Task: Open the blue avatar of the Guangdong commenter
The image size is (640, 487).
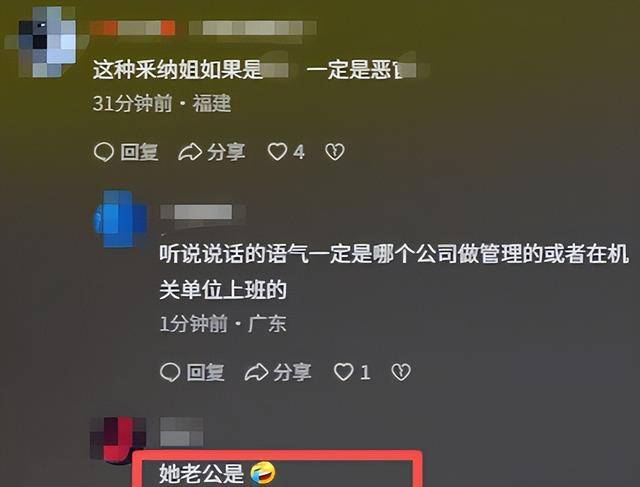Action: [x=120, y=219]
